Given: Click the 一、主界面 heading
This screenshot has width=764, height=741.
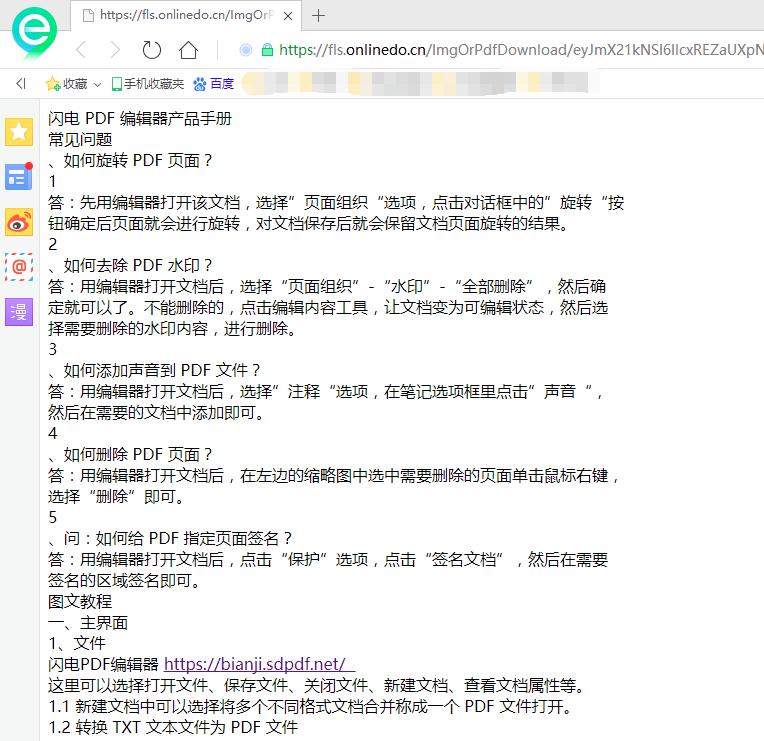Looking at the screenshot, I should 88,623.
